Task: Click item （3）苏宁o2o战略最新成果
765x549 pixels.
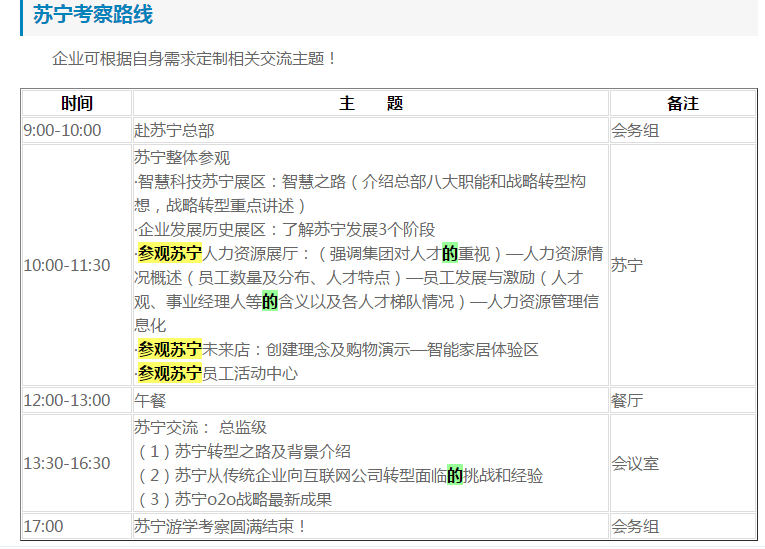Action: click(x=234, y=499)
